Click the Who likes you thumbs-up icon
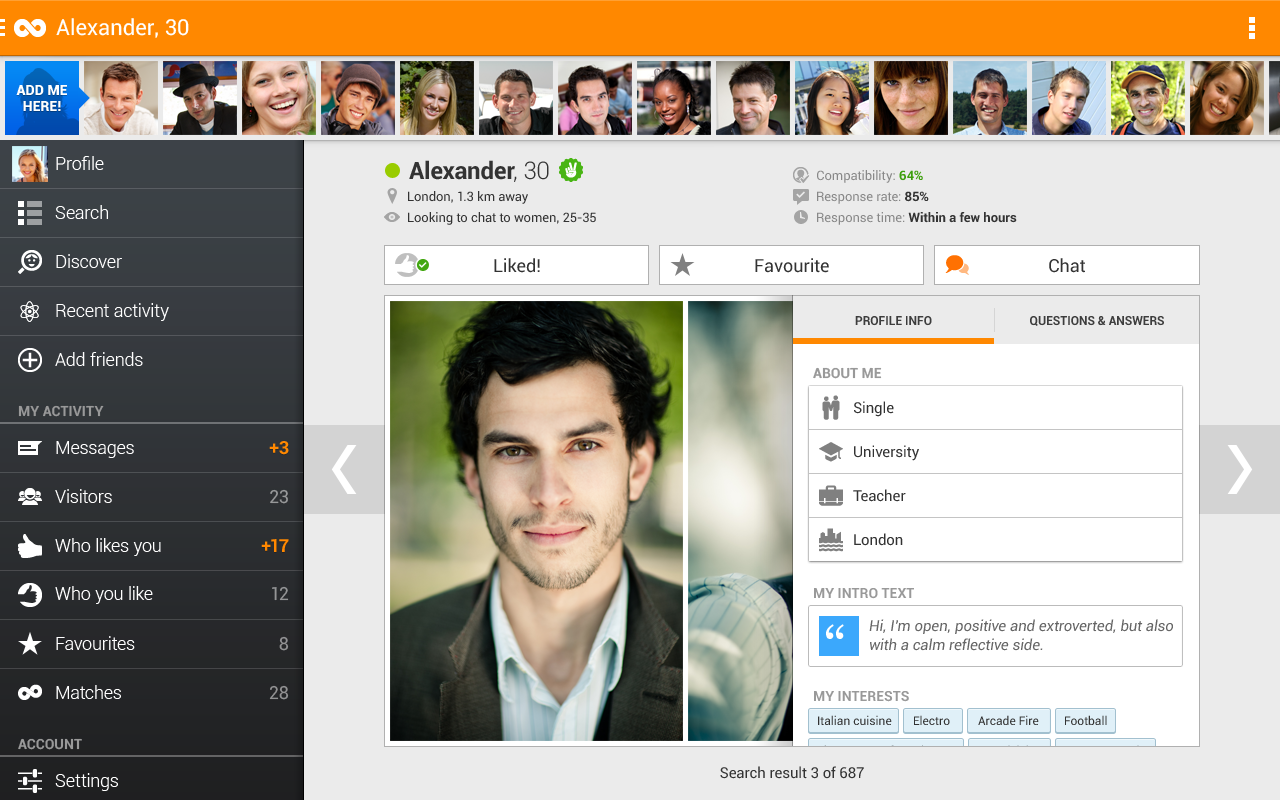The width and height of the screenshot is (1280, 800). click(x=30, y=546)
